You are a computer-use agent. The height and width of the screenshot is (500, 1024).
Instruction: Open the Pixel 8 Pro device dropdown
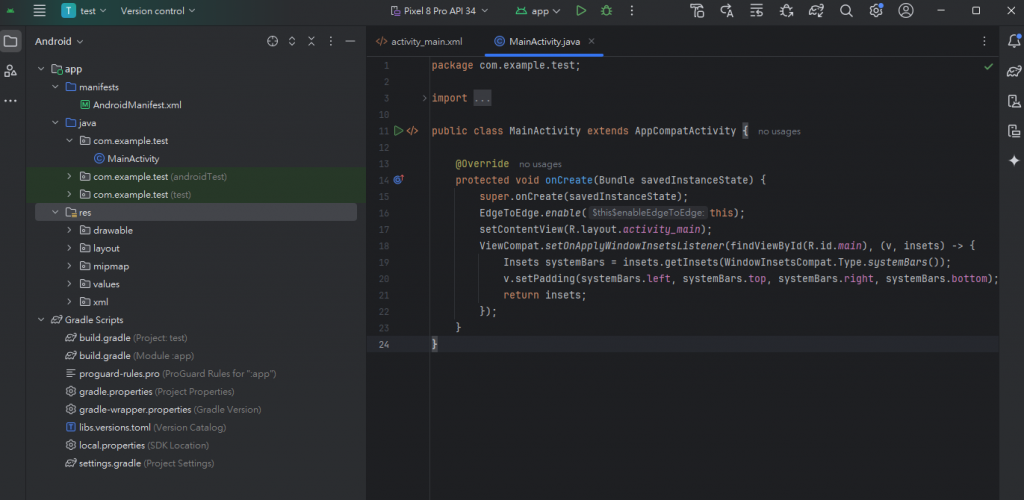[439, 11]
